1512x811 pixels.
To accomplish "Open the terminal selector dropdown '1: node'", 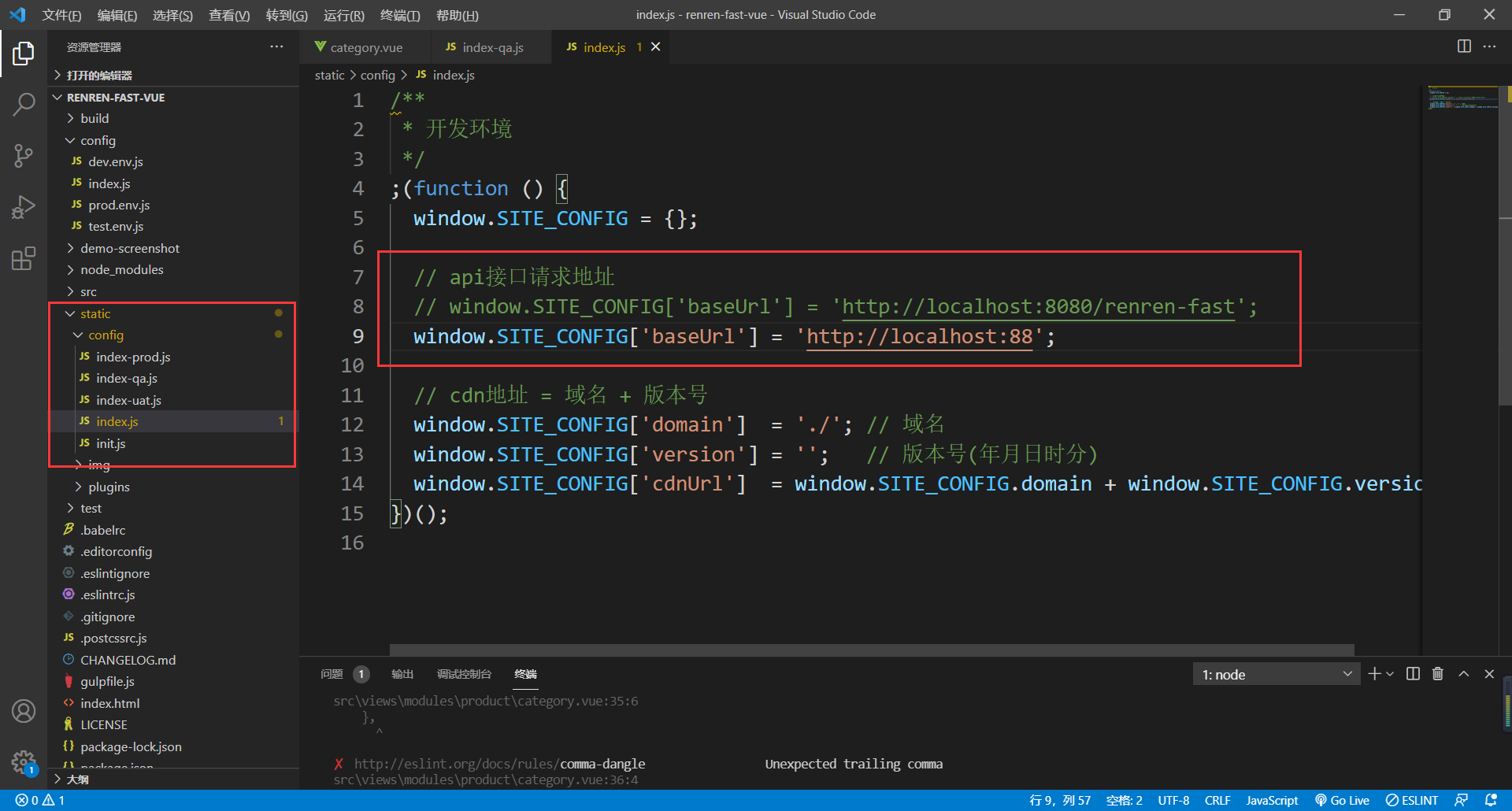I will [x=1276, y=674].
